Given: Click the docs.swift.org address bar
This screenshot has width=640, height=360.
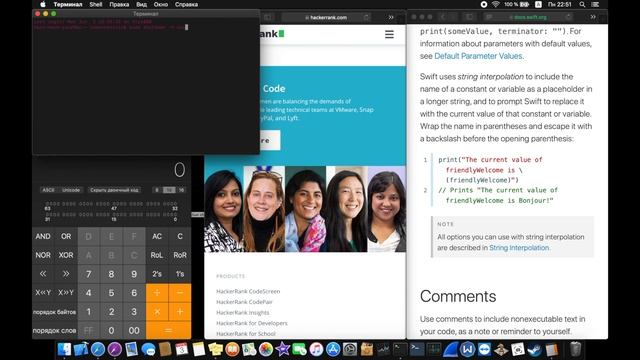Looking at the screenshot, I should point(528,17).
